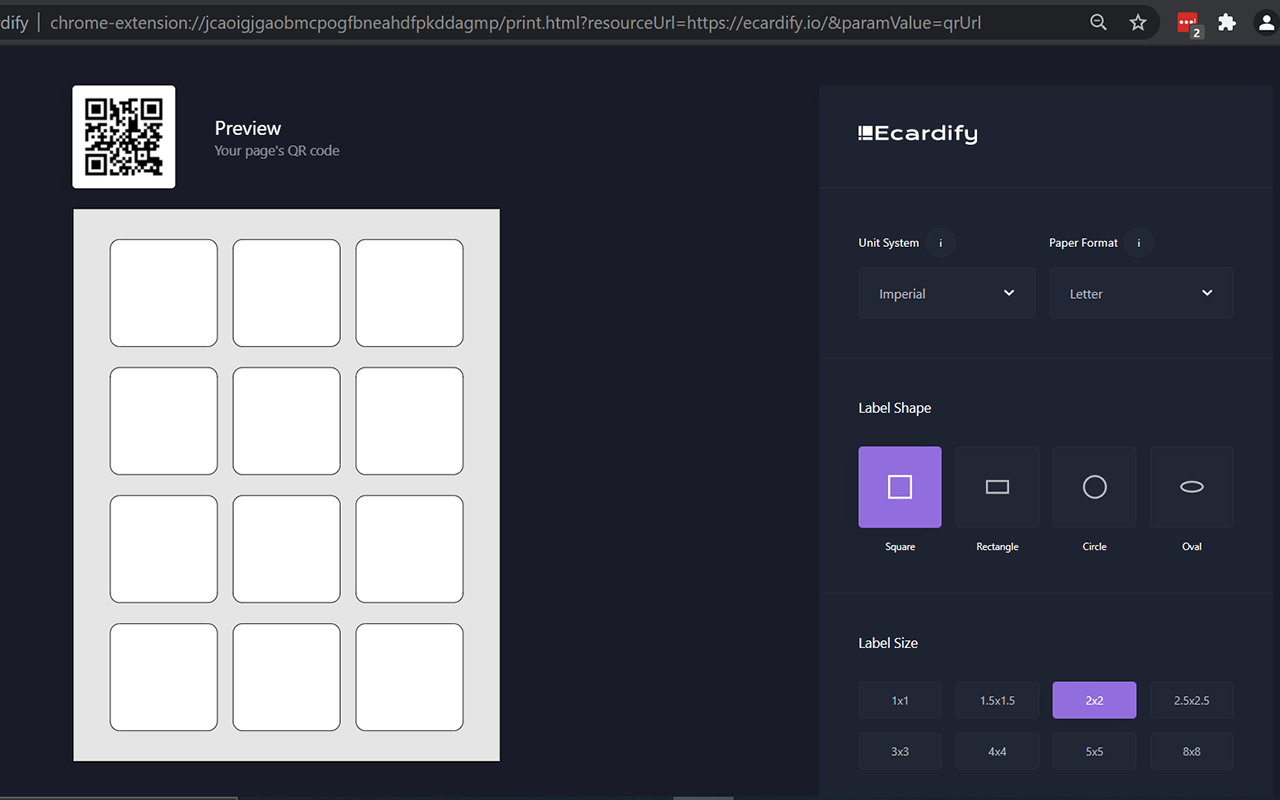The image size is (1280, 800).
Task: Select the Square label shape
Action: (x=900, y=487)
